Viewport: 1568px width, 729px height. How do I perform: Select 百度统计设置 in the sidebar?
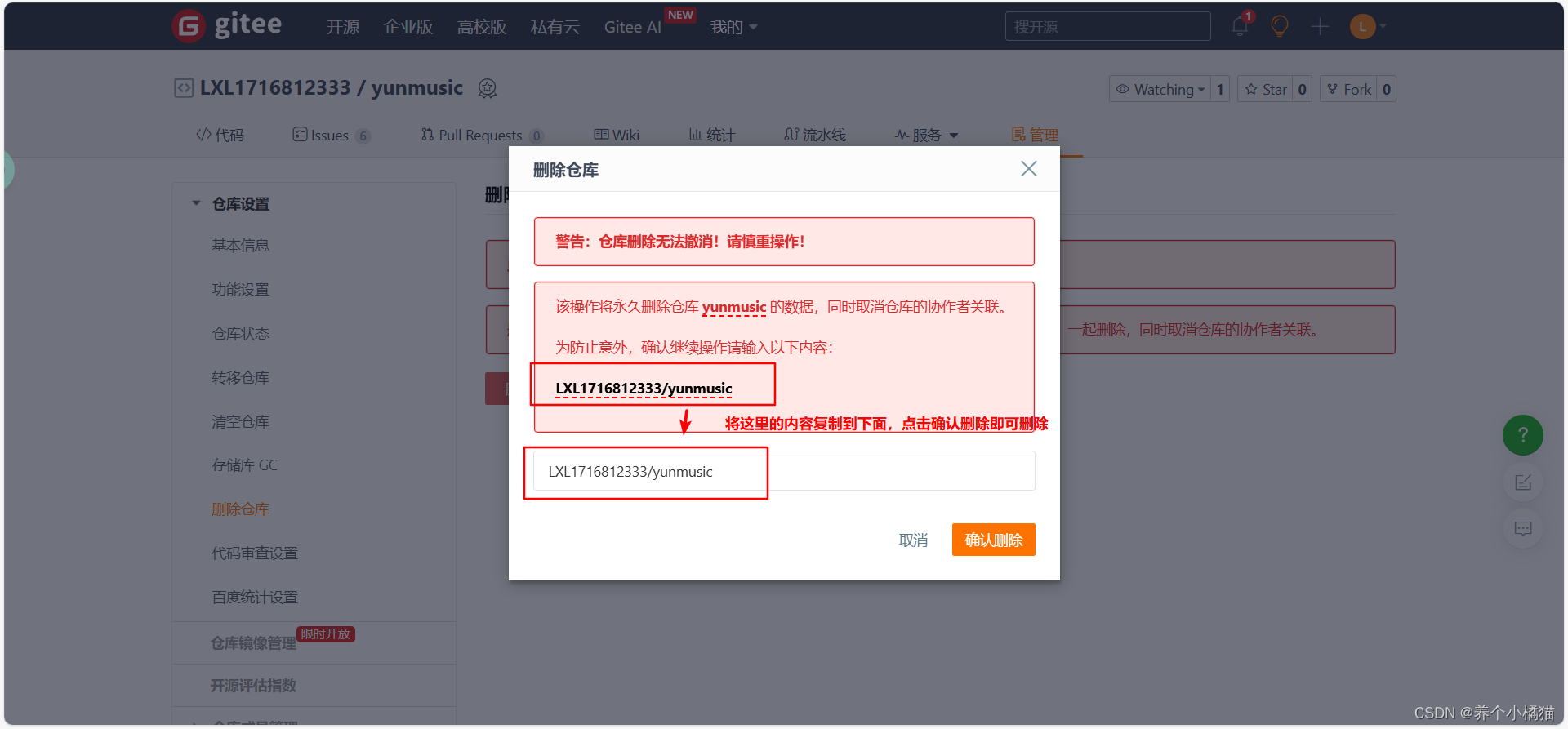pos(255,597)
